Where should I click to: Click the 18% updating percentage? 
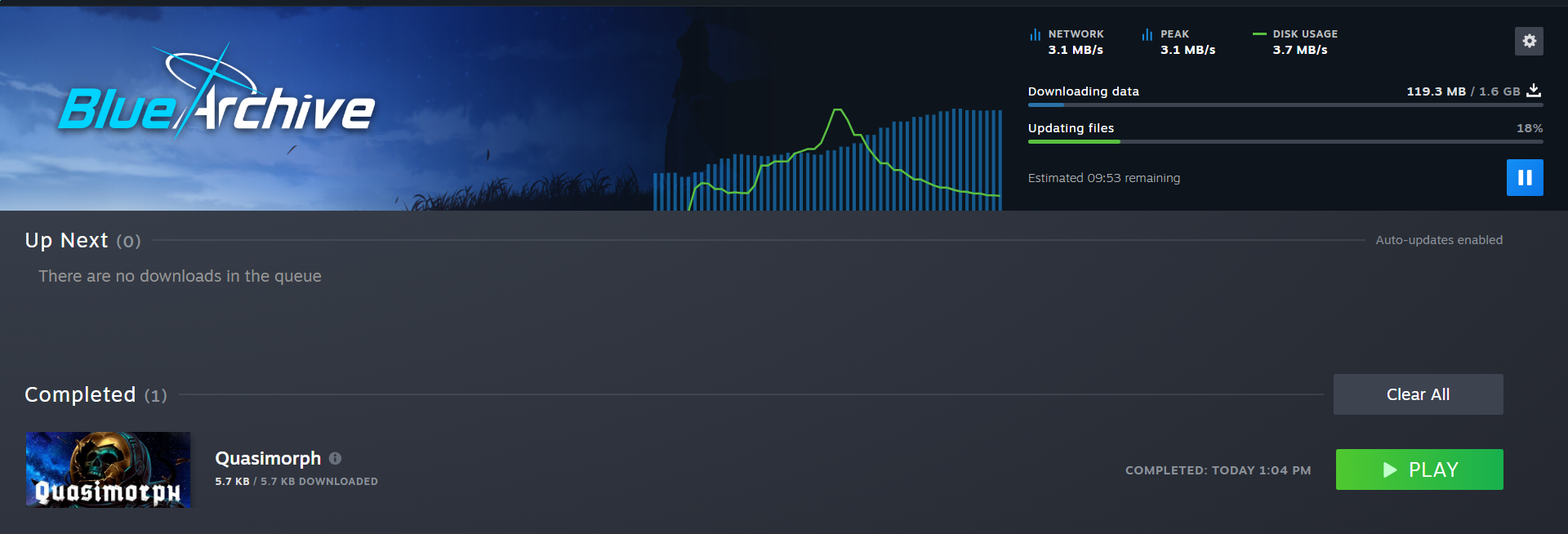pyautogui.click(x=1530, y=128)
